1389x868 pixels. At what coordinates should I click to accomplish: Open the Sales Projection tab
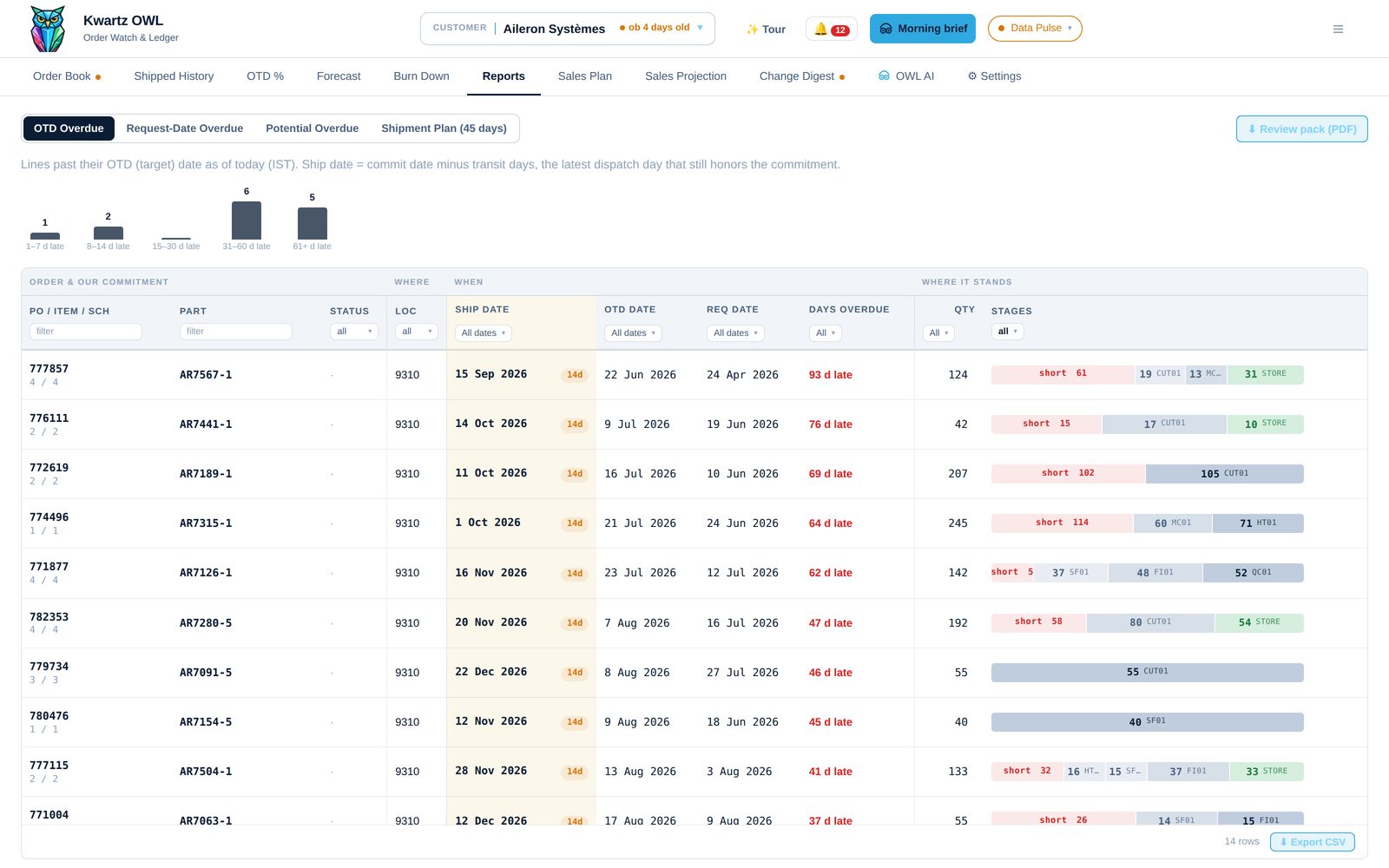pos(686,76)
